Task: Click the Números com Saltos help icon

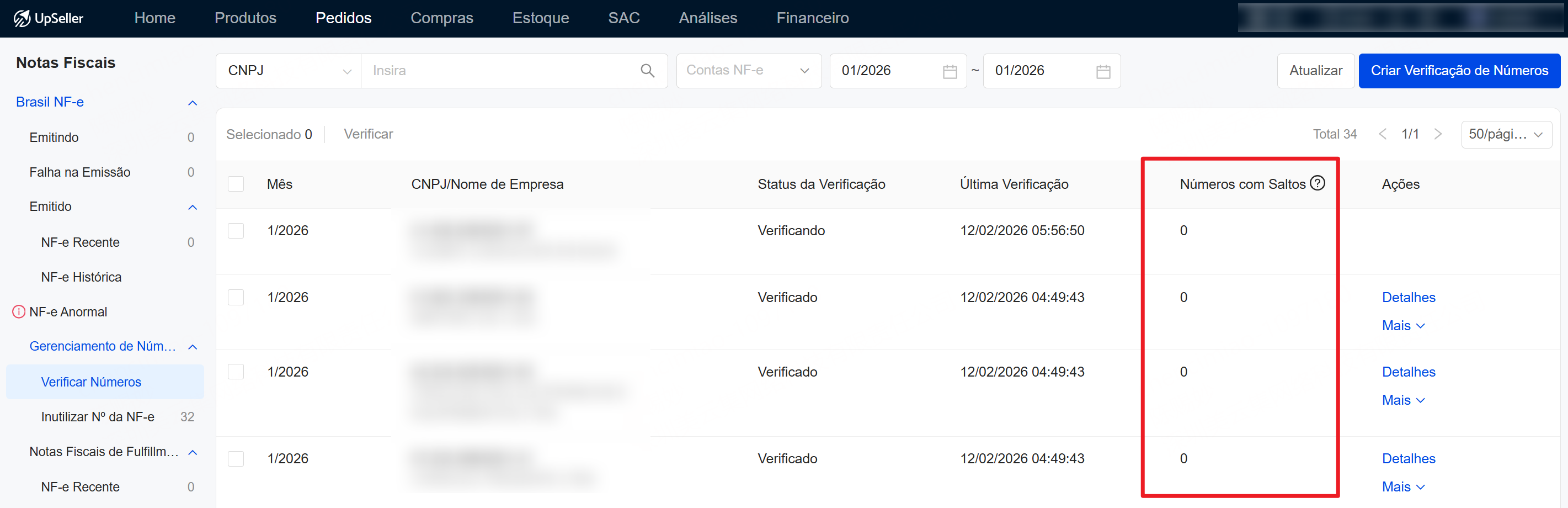Action: click(1317, 183)
